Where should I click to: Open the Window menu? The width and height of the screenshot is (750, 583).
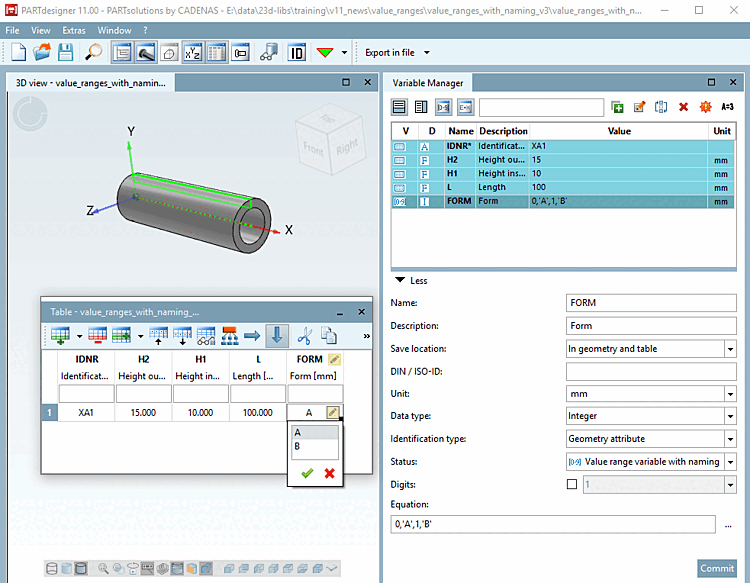coord(114,30)
